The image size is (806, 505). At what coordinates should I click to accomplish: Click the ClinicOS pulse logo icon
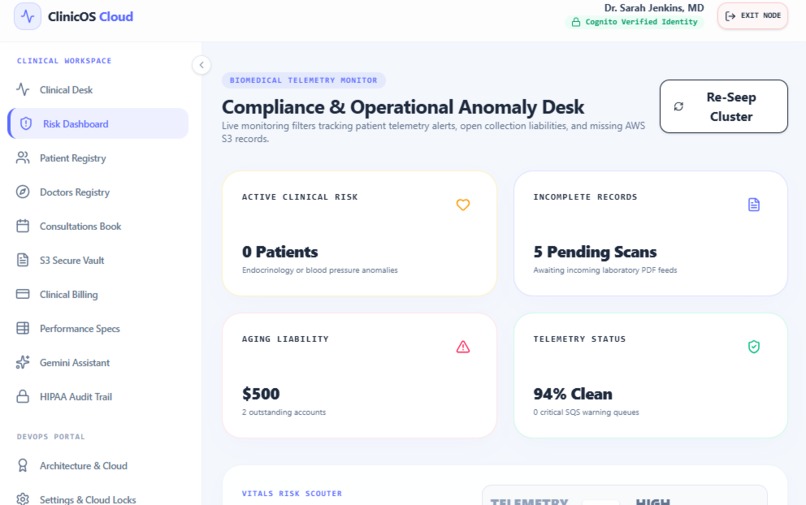tap(27, 16)
